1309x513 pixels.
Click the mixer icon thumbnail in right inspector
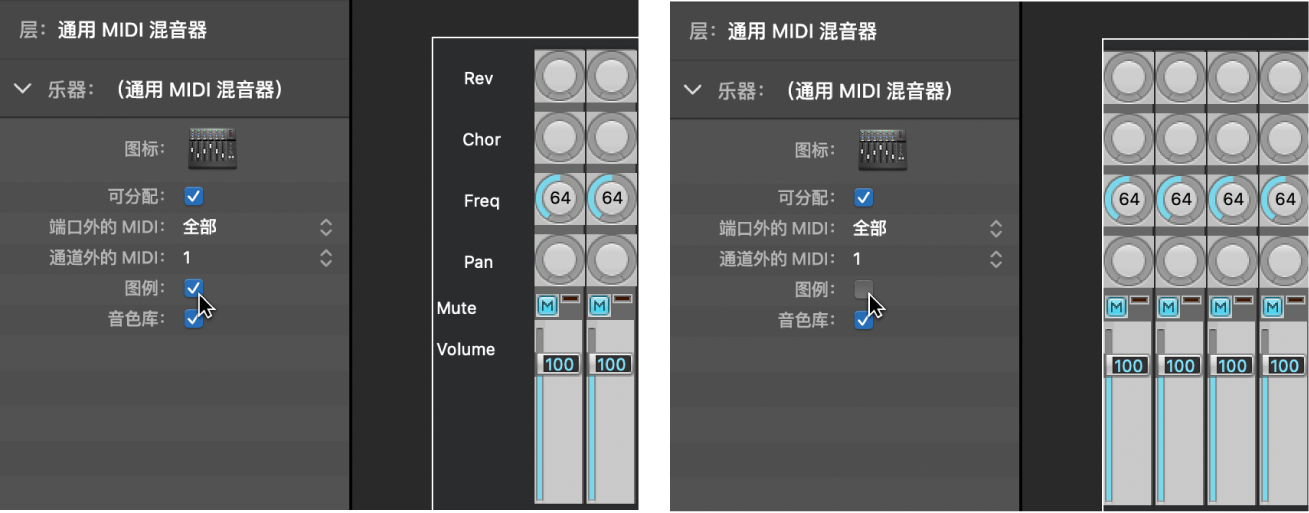pos(883,149)
